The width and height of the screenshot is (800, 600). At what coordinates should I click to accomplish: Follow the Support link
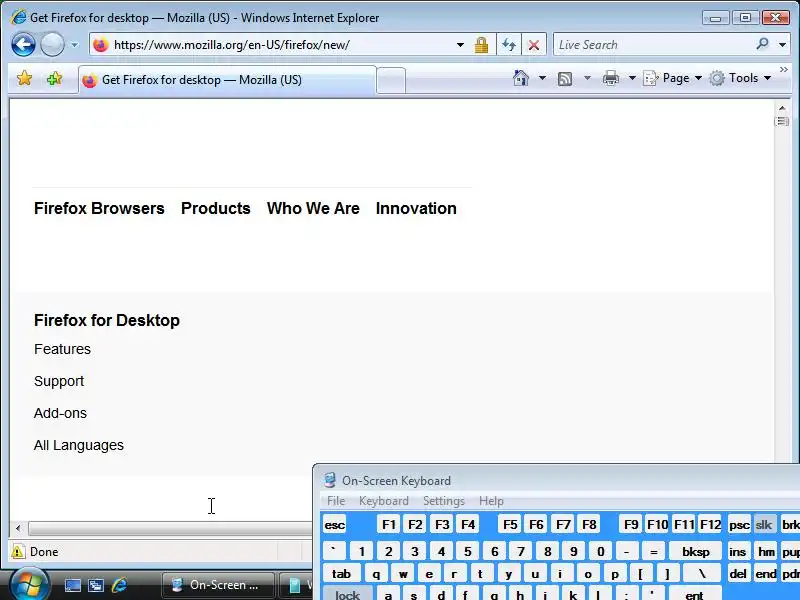coord(59,381)
